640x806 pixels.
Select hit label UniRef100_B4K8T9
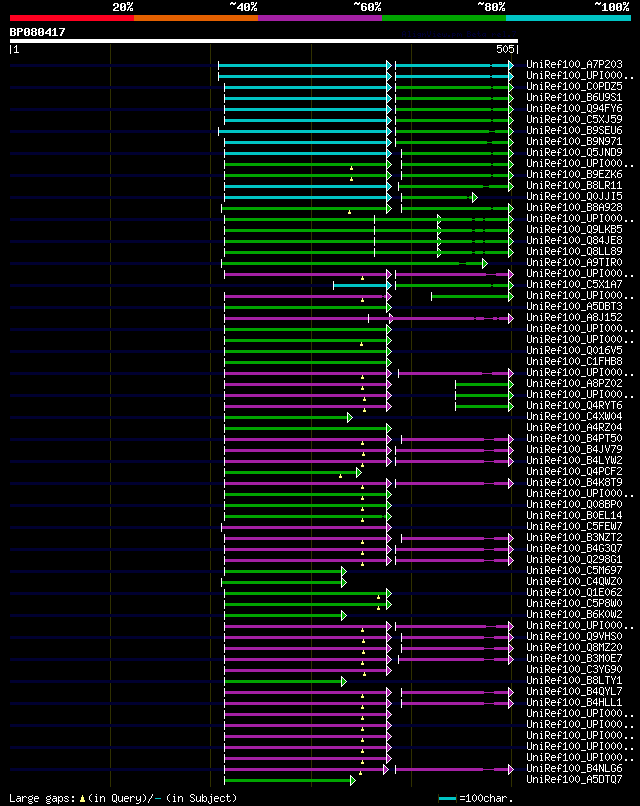click(574, 482)
